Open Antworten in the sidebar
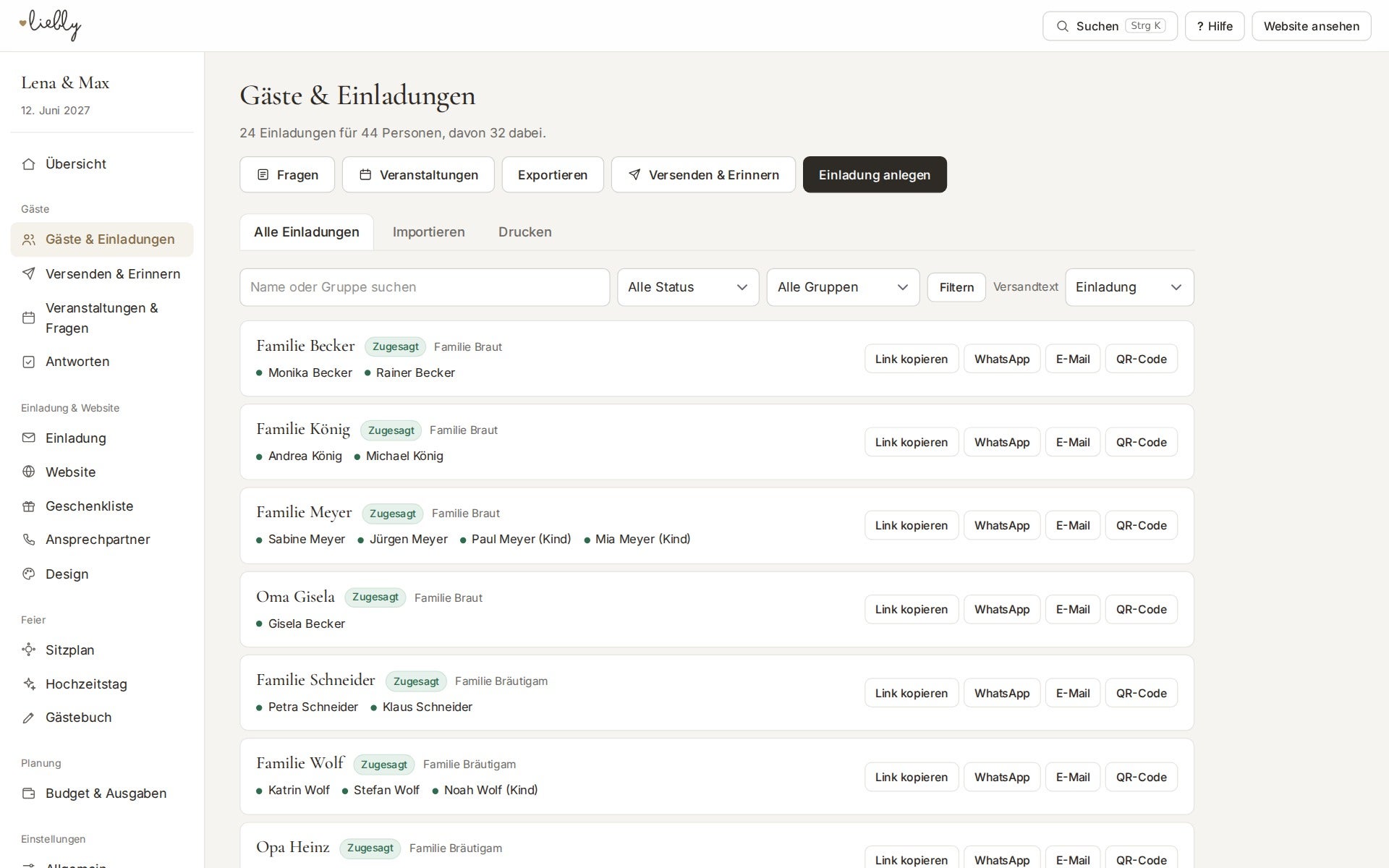Image resolution: width=1389 pixels, height=868 pixels. coord(102,362)
